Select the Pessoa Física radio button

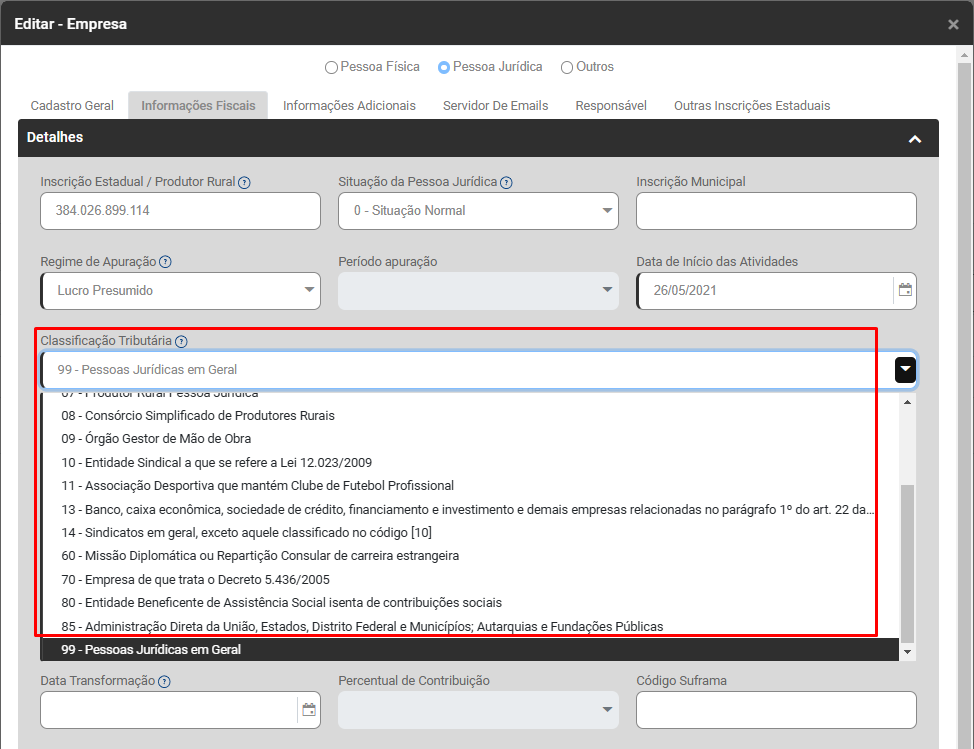331,68
